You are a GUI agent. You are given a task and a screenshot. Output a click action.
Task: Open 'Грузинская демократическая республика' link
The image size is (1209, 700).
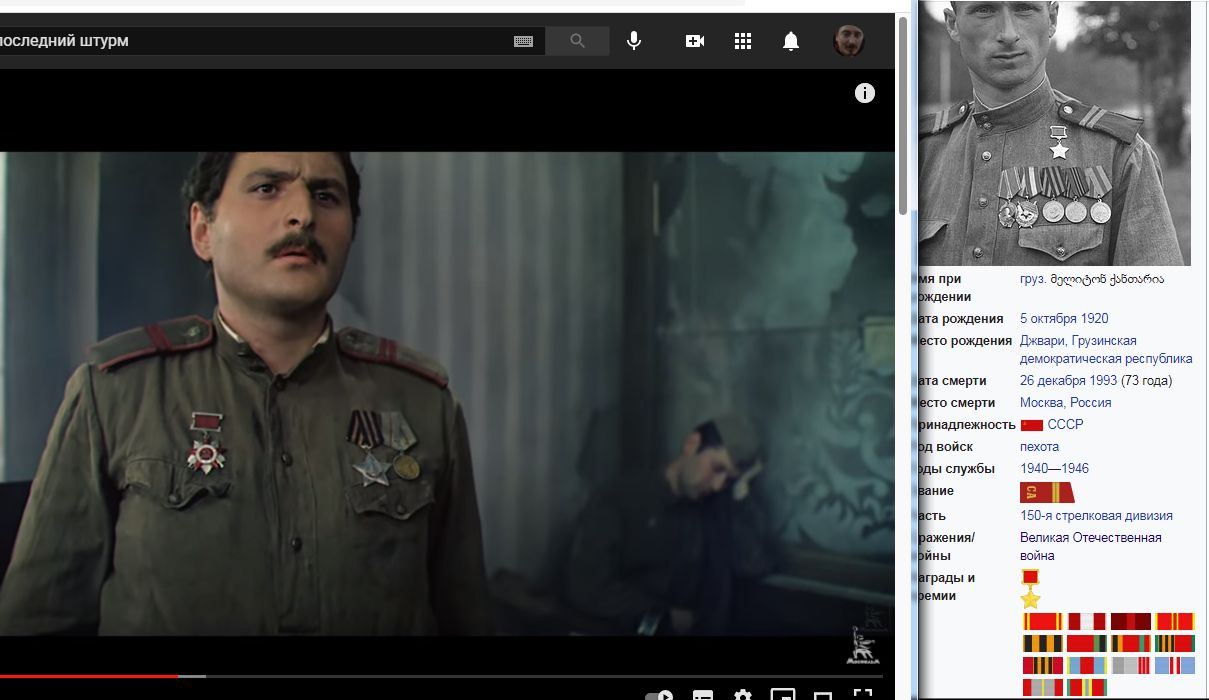coord(1106,350)
